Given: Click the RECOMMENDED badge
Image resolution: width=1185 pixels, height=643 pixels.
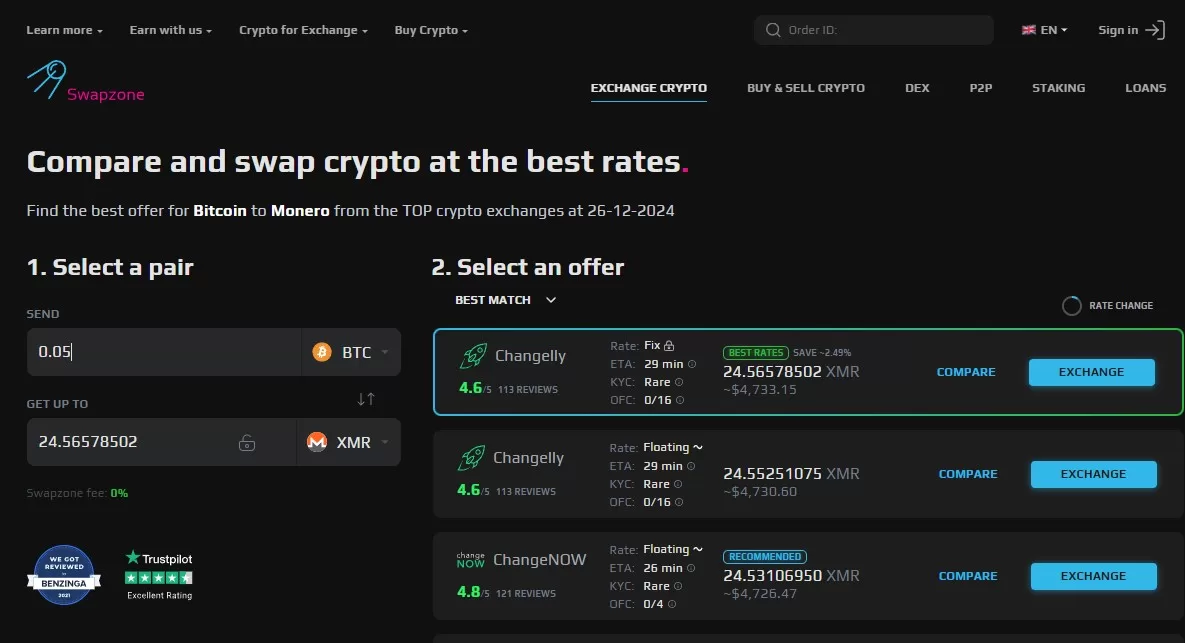Looking at the screenshot, I should pos(765,557).
